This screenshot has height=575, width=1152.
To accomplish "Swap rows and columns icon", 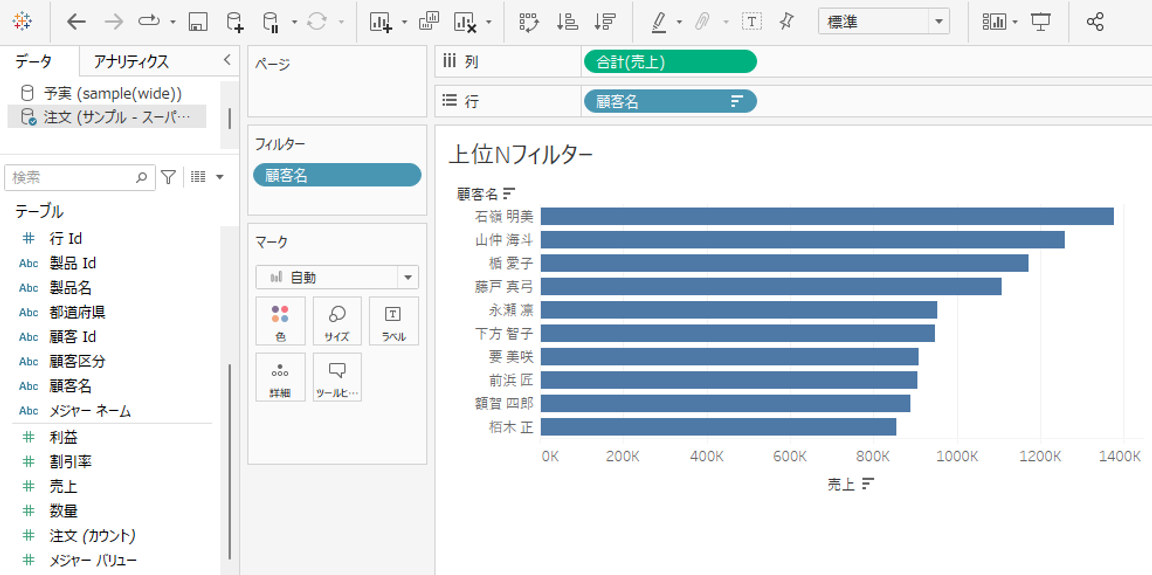I will 529,22.
